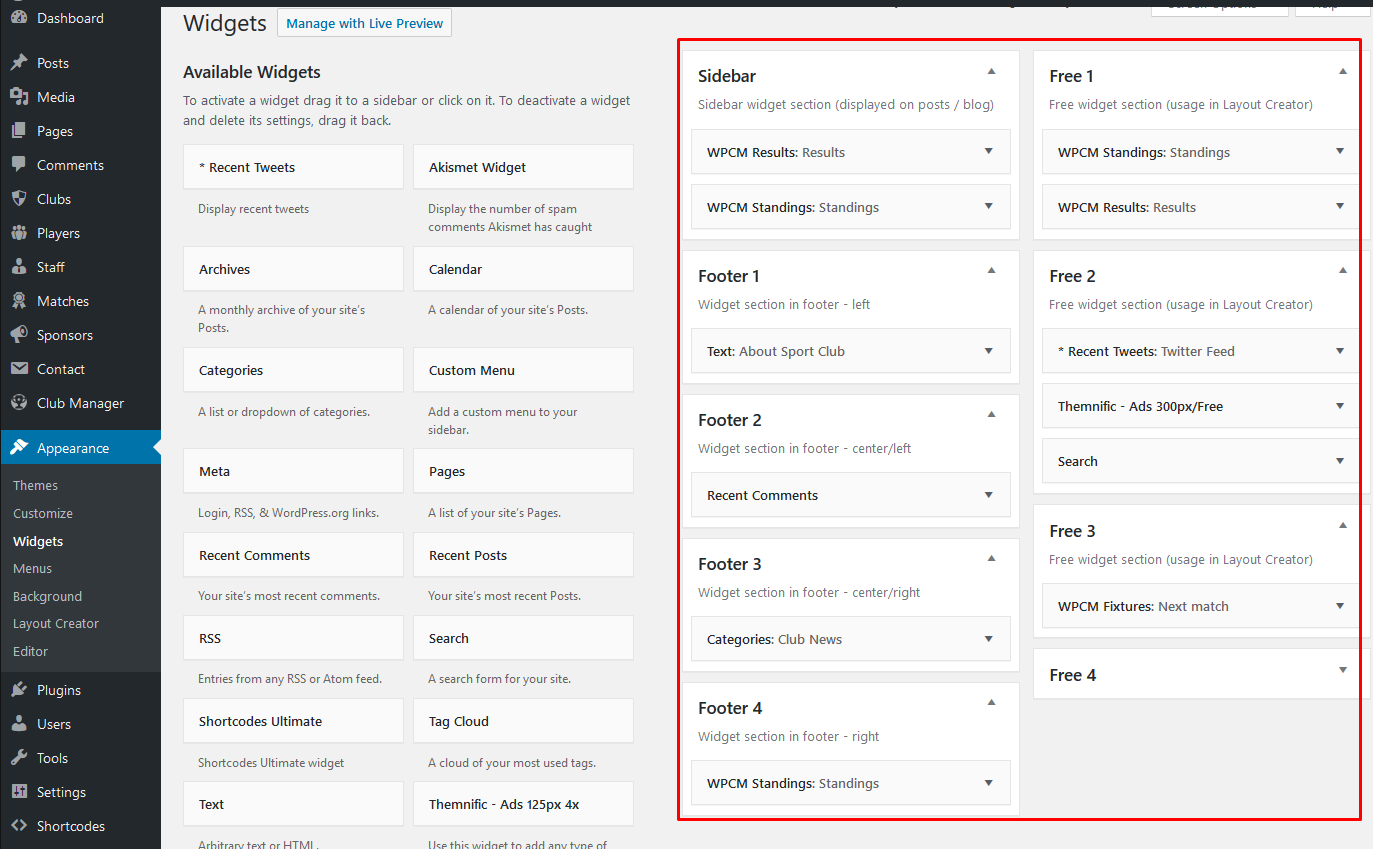
Task: Click the Appearance paintbrush icon
Action: coord(19,448)
